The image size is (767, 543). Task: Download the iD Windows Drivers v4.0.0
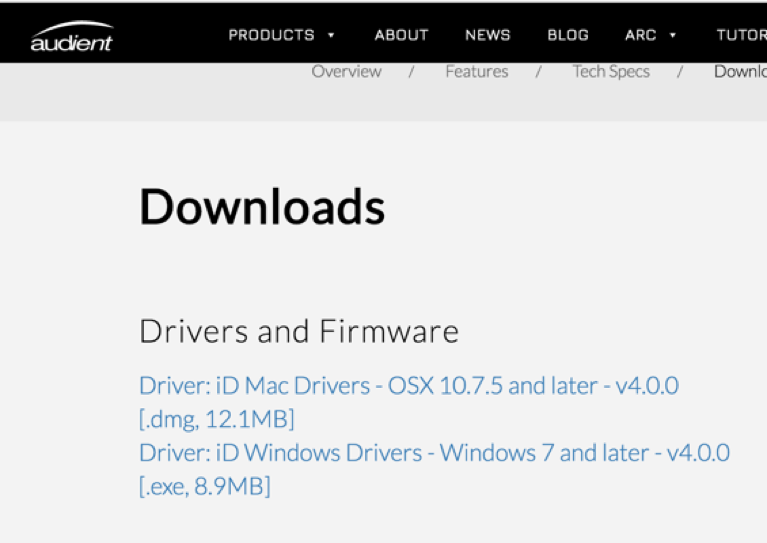(x=434, y=469)
